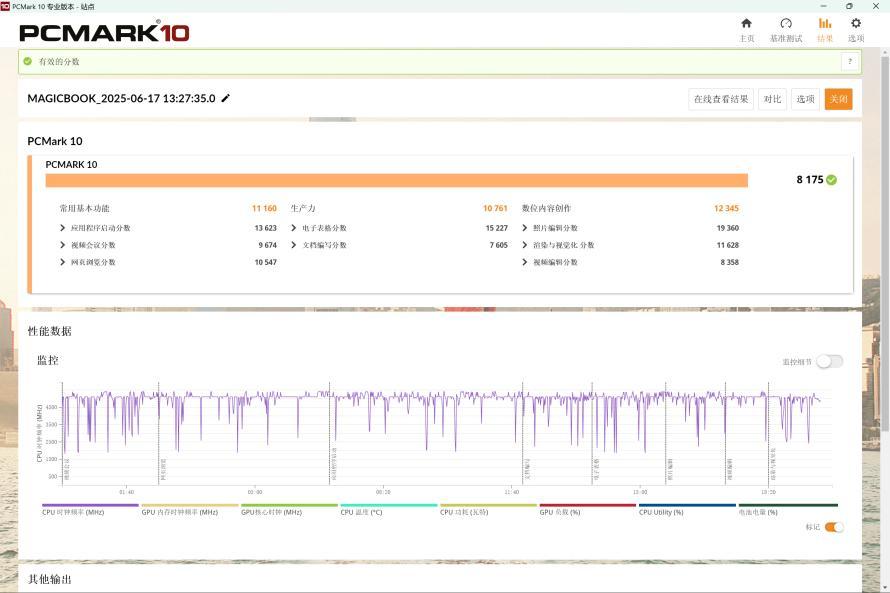Select 电池电量 (%) legend
The image size is (890, 593).
tap(788, 509)
